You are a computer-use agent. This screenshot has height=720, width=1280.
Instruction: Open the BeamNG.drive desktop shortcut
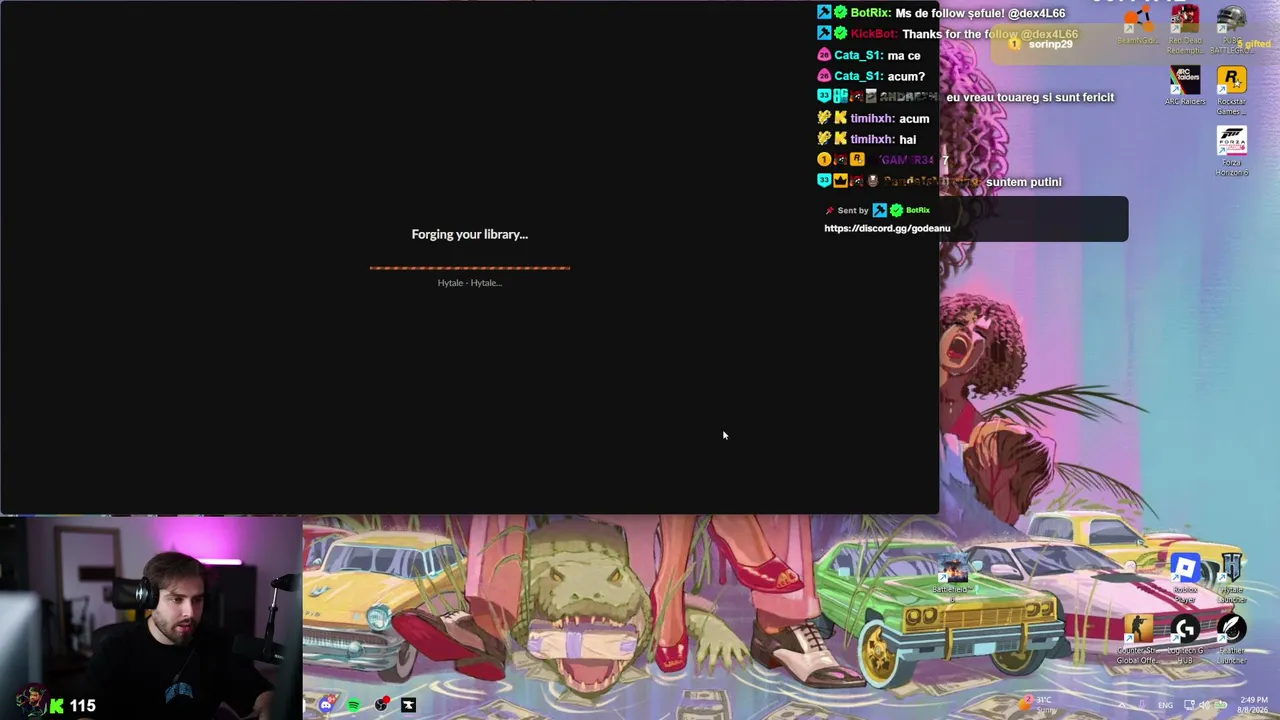[x=1138, y=26]
